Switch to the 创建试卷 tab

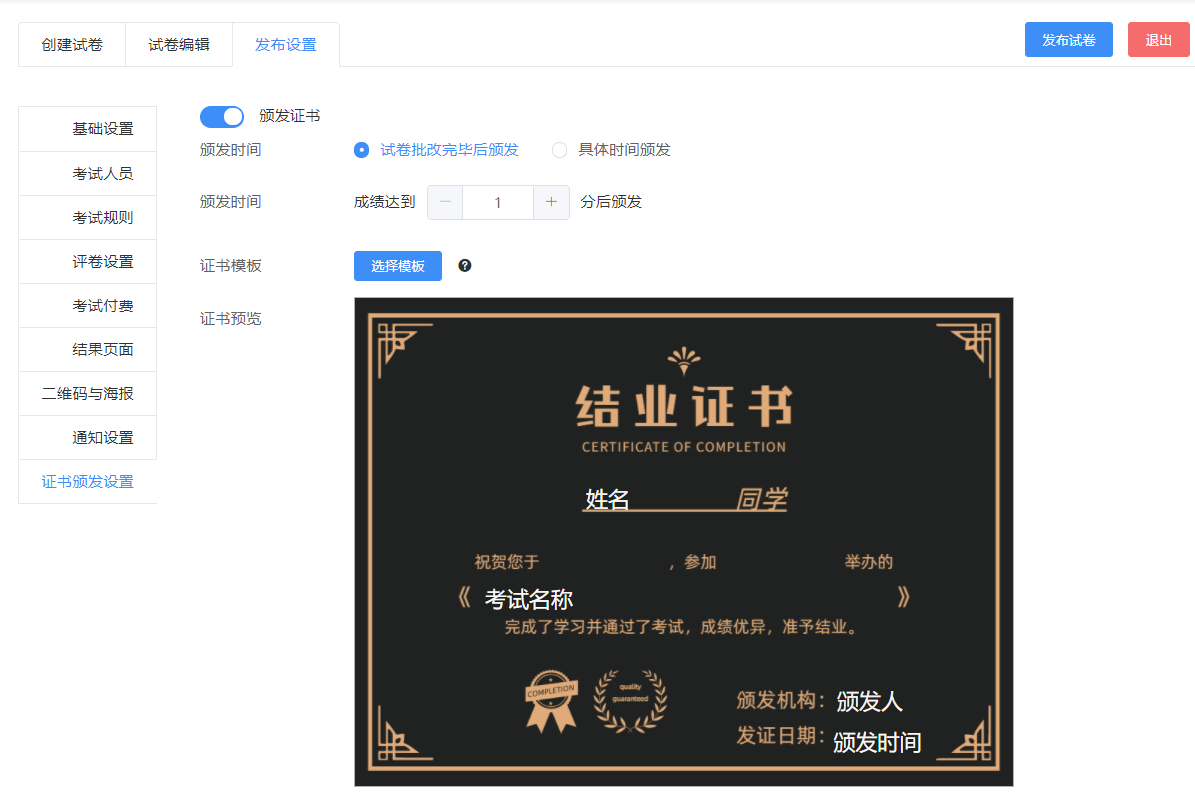point(72,45)
